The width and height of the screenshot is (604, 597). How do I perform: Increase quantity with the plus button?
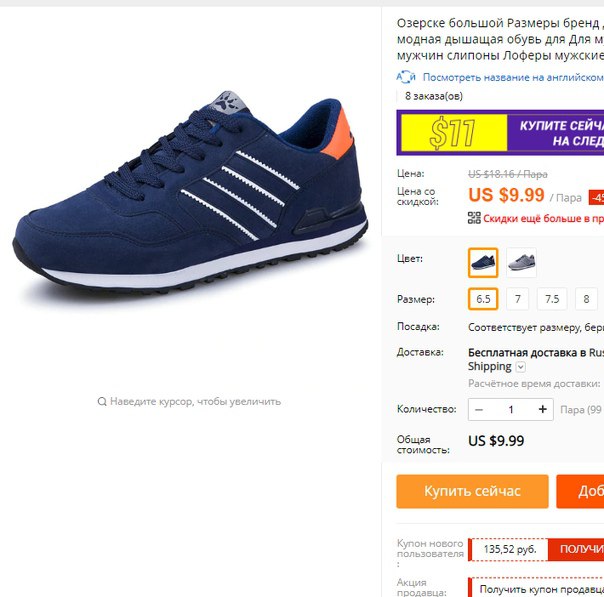pyautogui.click(x=542, y=409)
